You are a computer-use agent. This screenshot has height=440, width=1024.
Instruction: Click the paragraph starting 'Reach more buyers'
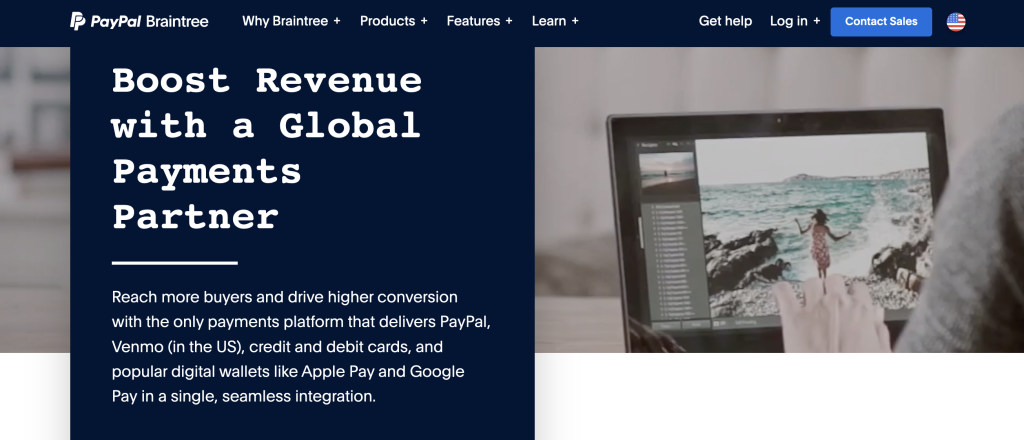pyautogui.click(x=300, y=347)
